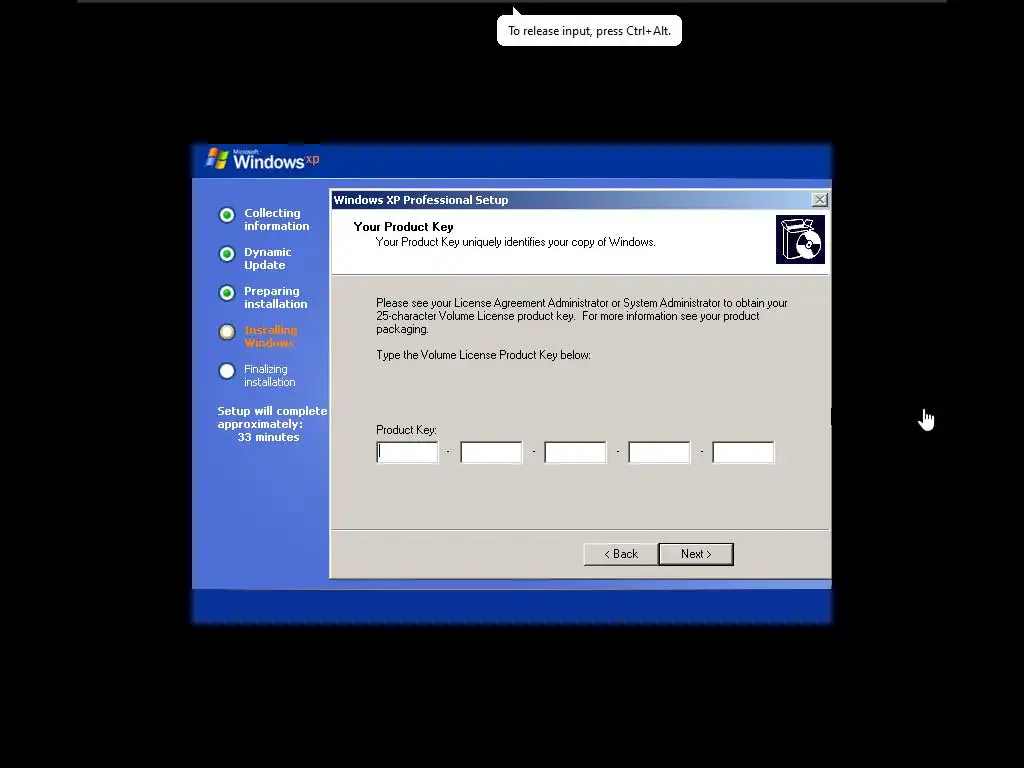Click the Dynamic Update step indicator
The image size is (1024, 768).
tap(227, 254)
